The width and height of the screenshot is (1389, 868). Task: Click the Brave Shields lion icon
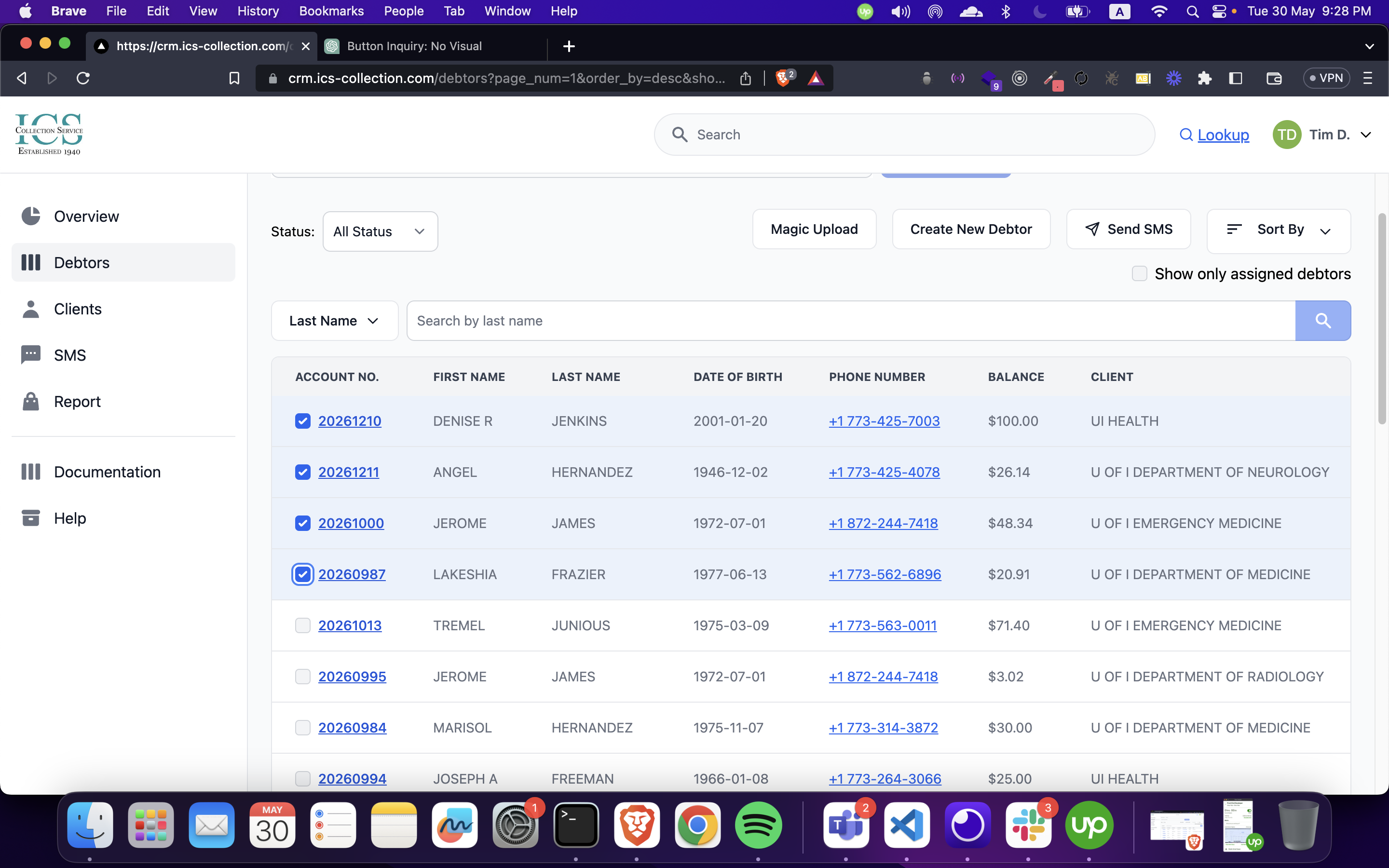click(x=782, y=78)
